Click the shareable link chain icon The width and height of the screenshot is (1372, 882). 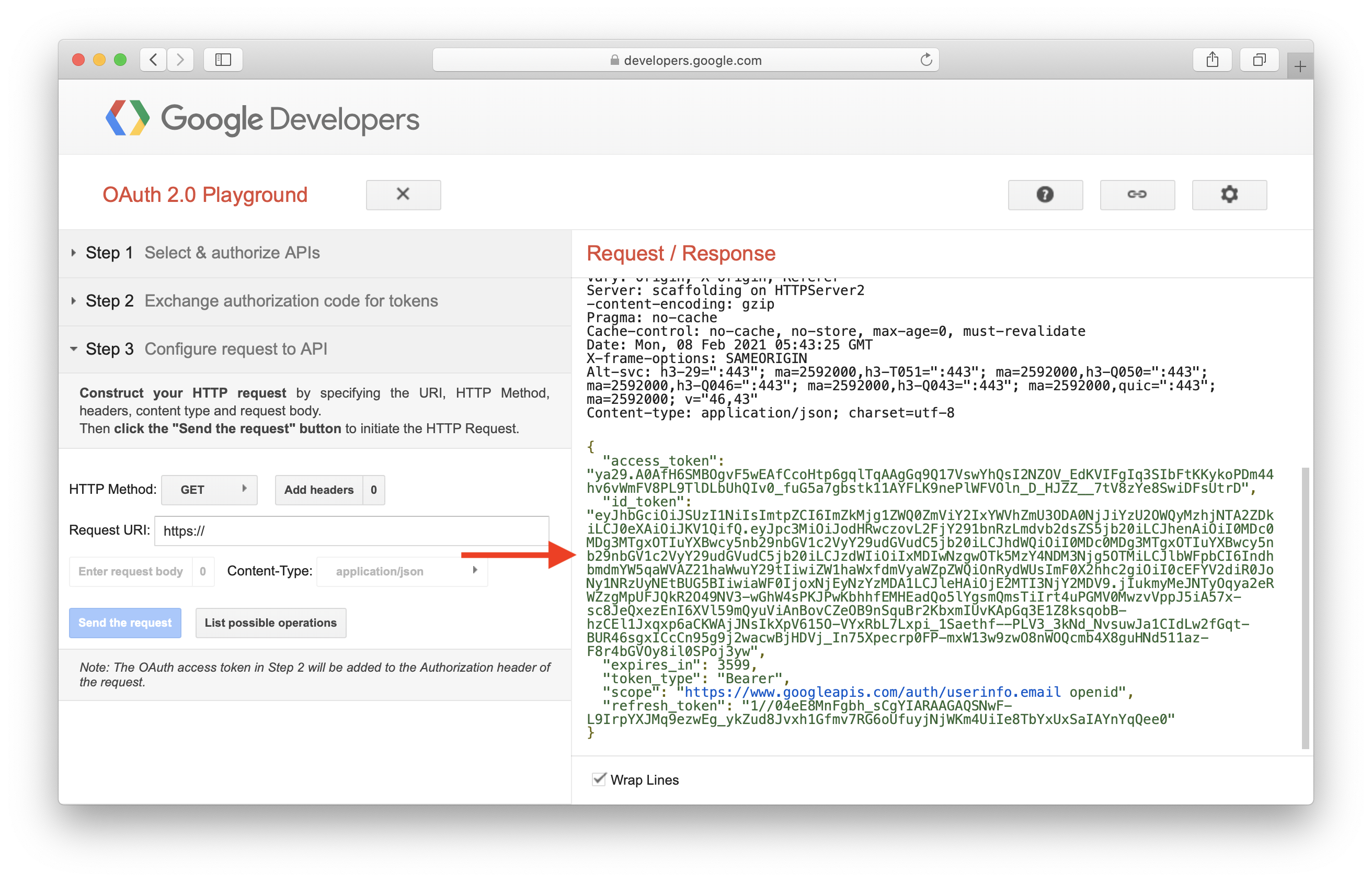point(1137,195)
